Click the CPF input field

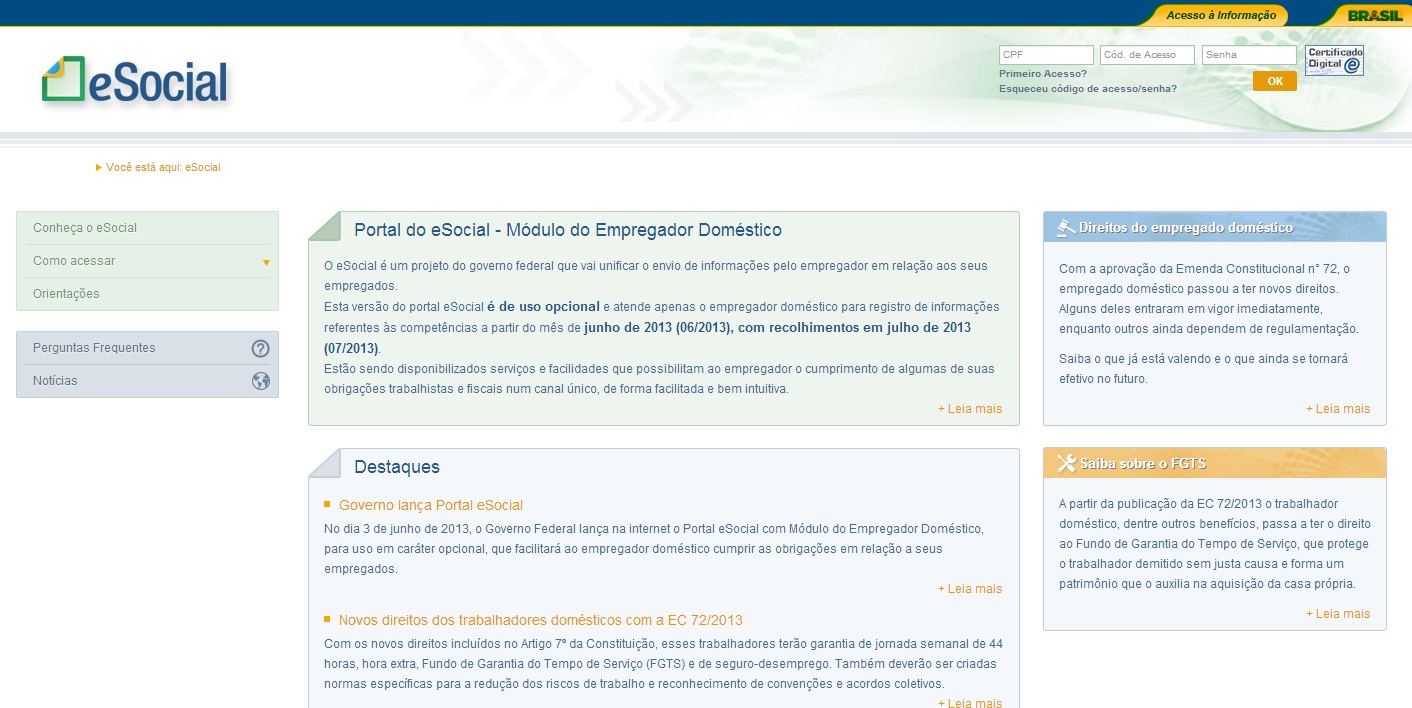pos(1045,54)
